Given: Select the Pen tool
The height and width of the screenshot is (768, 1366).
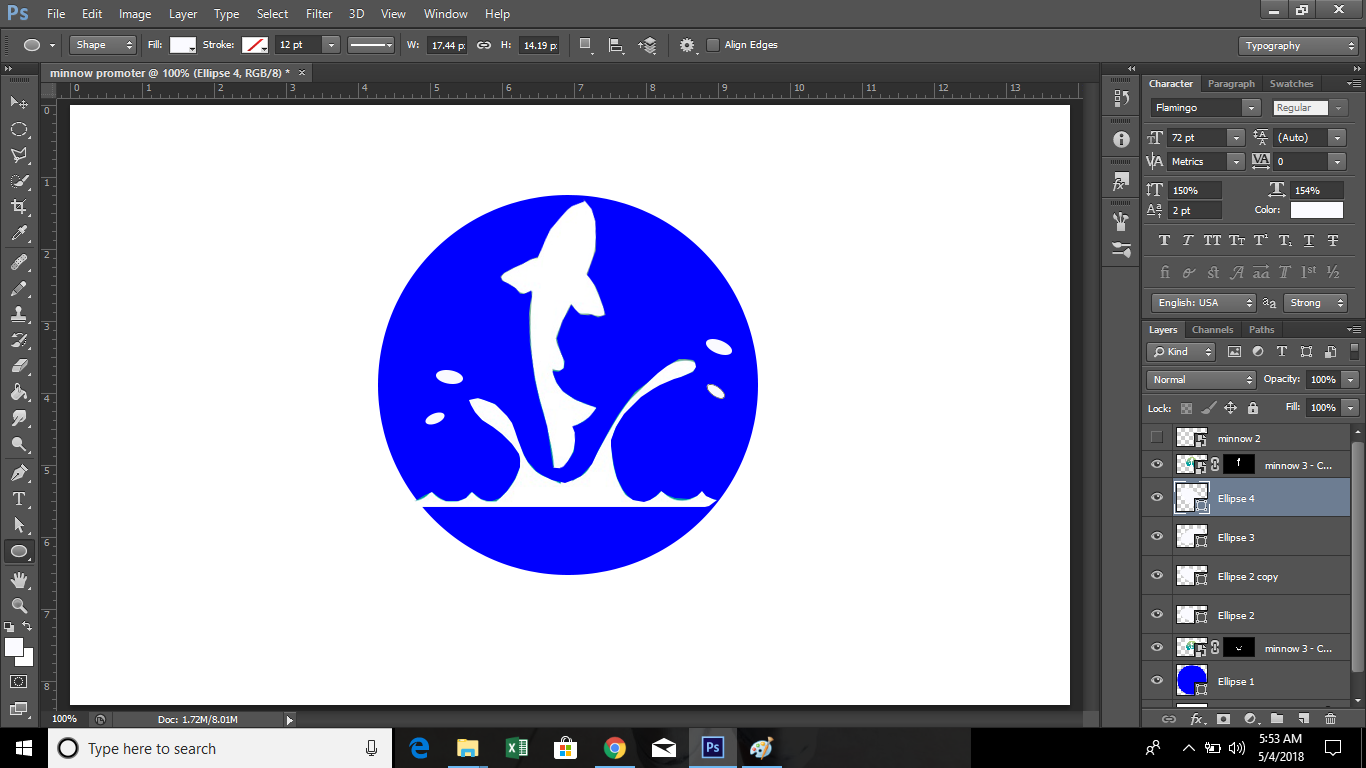Looking at the screenshot, I should point(19,473).
